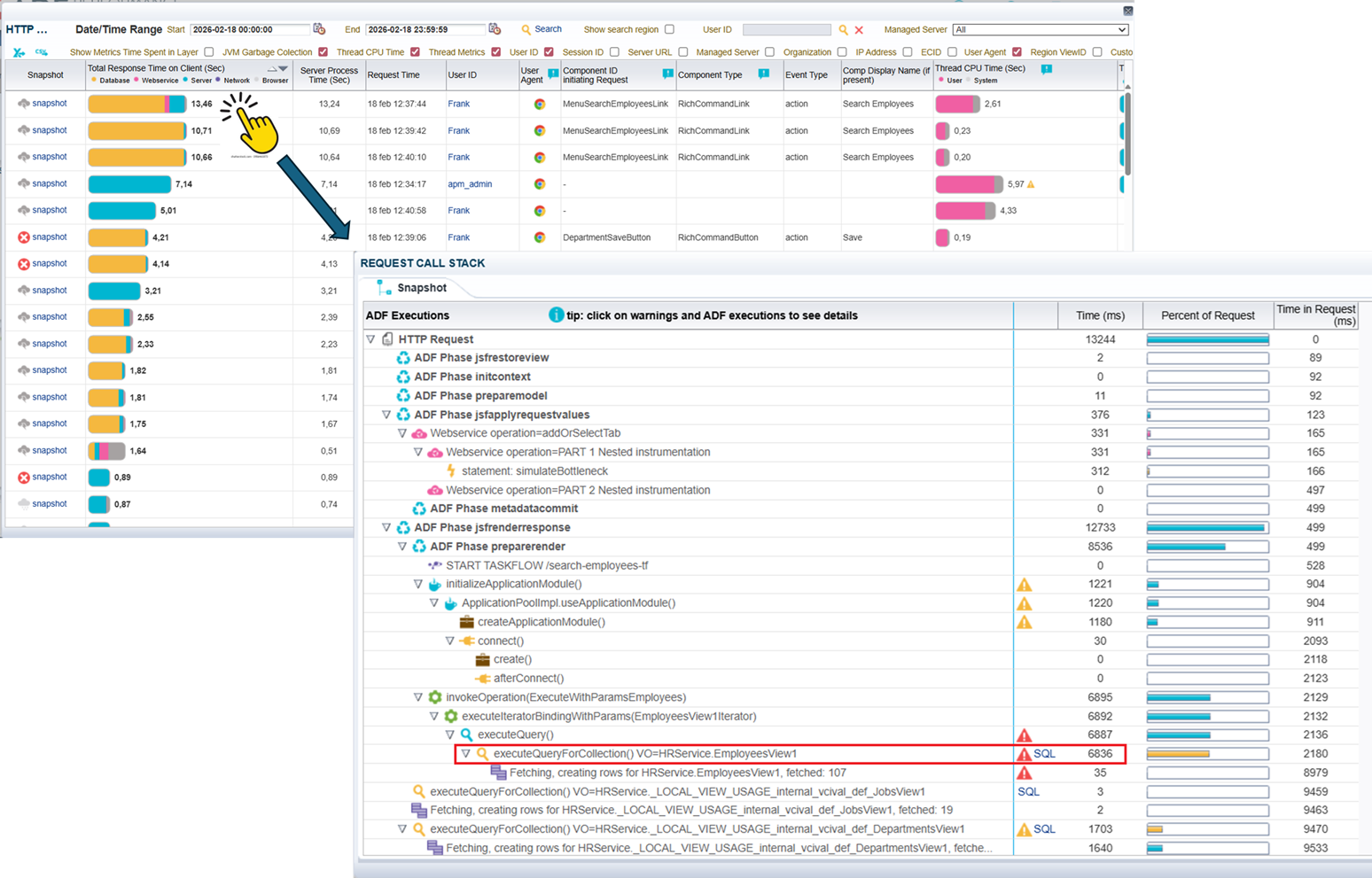Click the User ID magnifier search icon
This screenshot has width=1372, height=878.
pyautogui.click(x=843, y=30)
